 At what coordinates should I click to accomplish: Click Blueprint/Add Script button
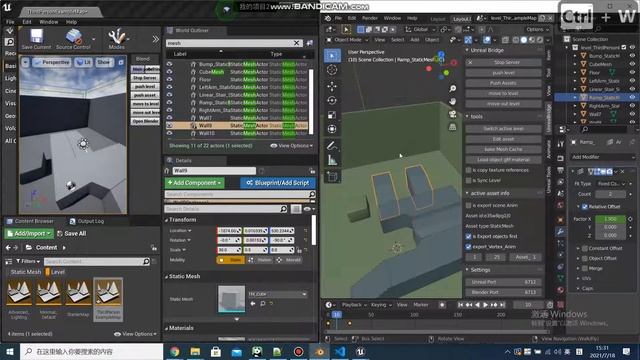coord(278,183)
